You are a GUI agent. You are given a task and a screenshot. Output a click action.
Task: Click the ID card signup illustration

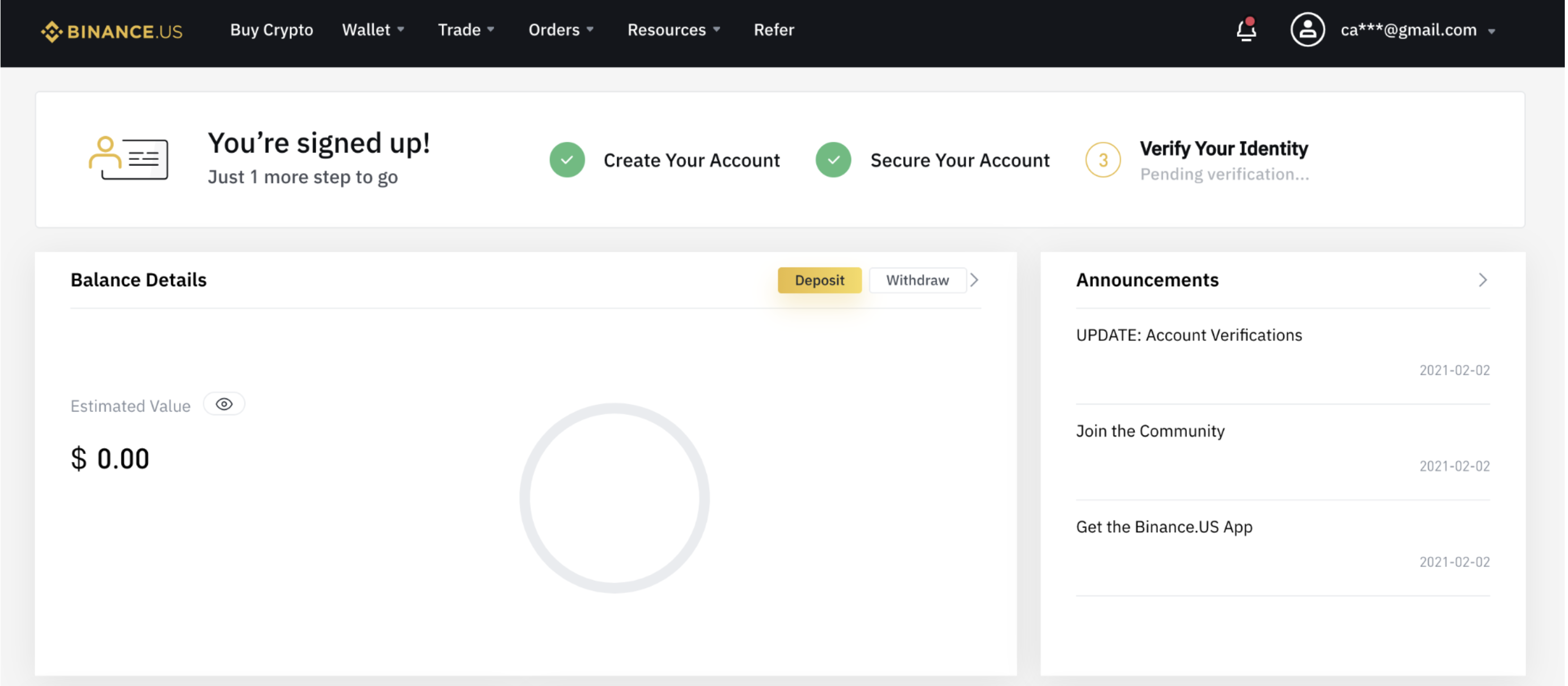[x=129, y=158]
